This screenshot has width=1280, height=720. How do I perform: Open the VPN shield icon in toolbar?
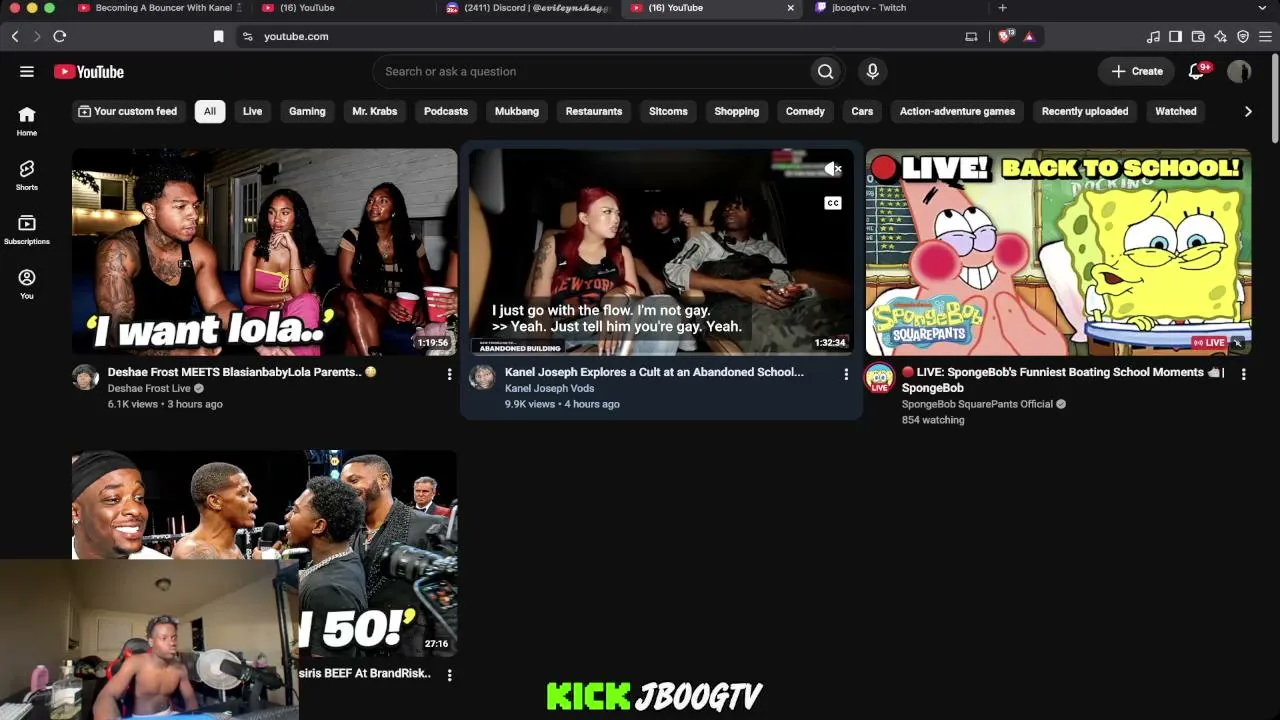(1243, 36)
